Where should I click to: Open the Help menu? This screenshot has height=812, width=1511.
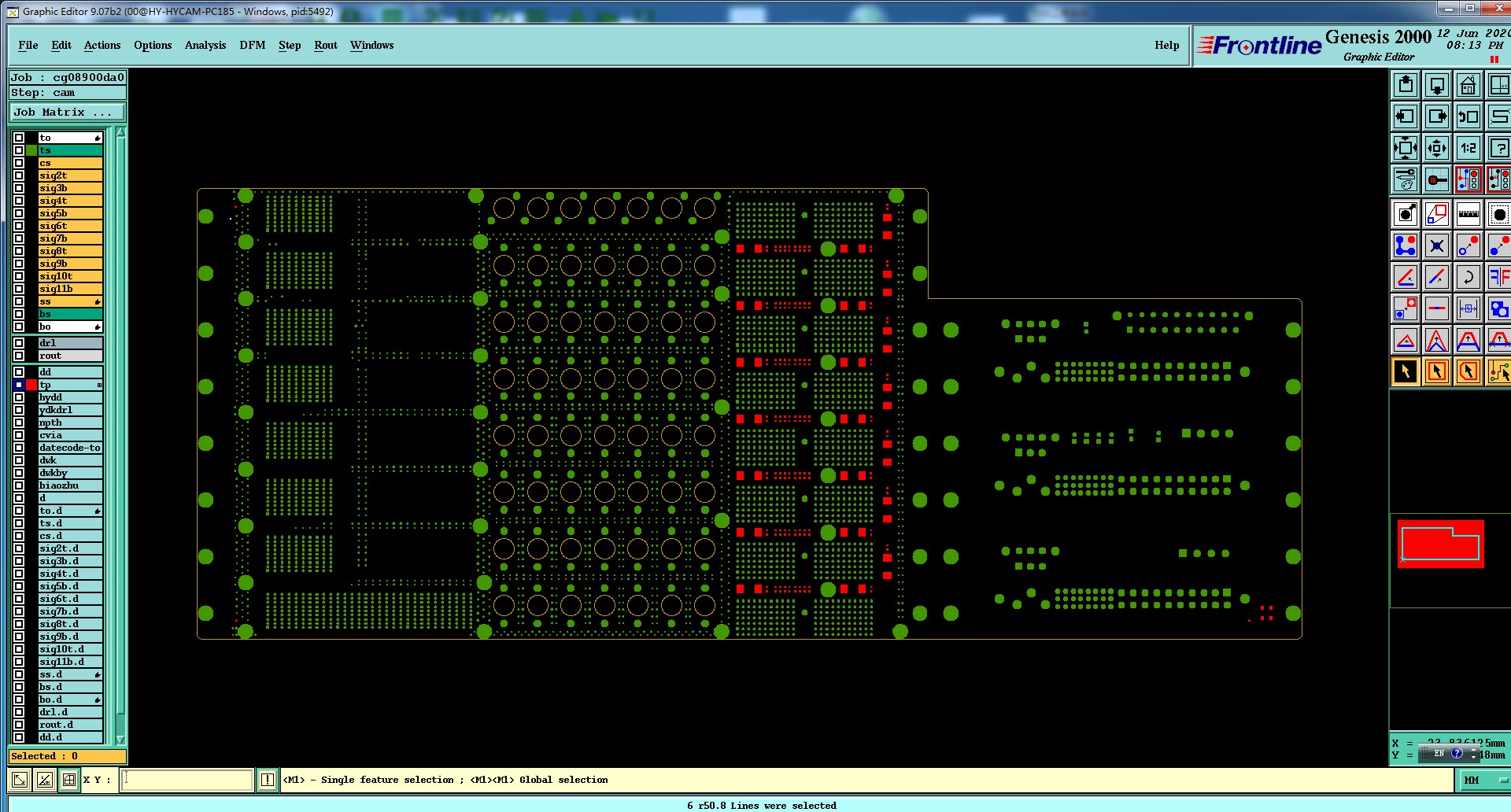(x=1167, y=45)
